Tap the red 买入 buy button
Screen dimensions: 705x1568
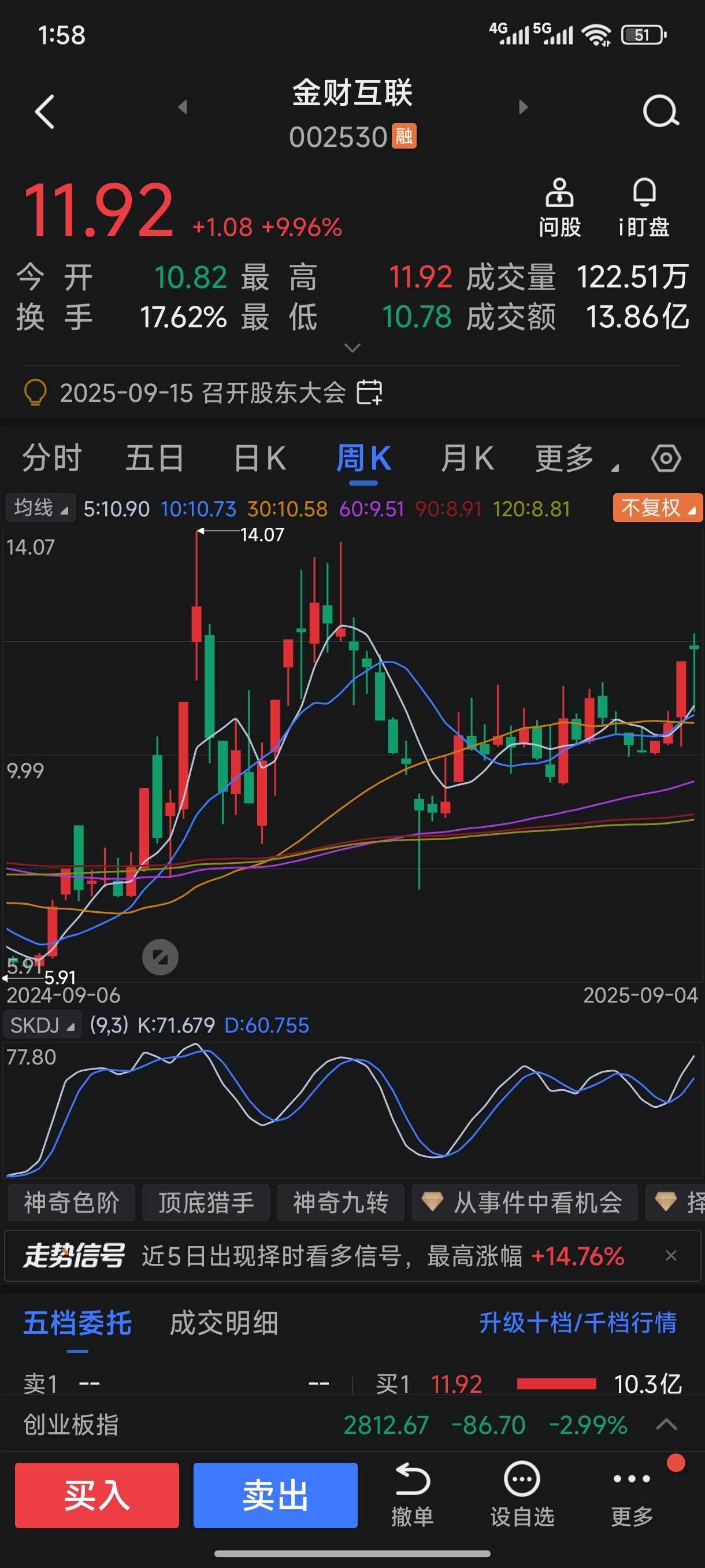coord(97,1495)
